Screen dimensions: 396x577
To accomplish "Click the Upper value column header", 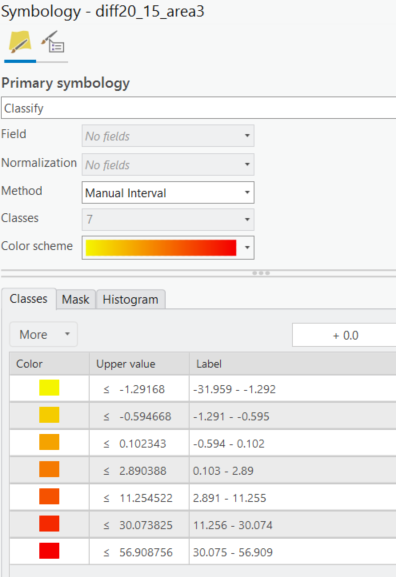I will (x=139, y=364).
